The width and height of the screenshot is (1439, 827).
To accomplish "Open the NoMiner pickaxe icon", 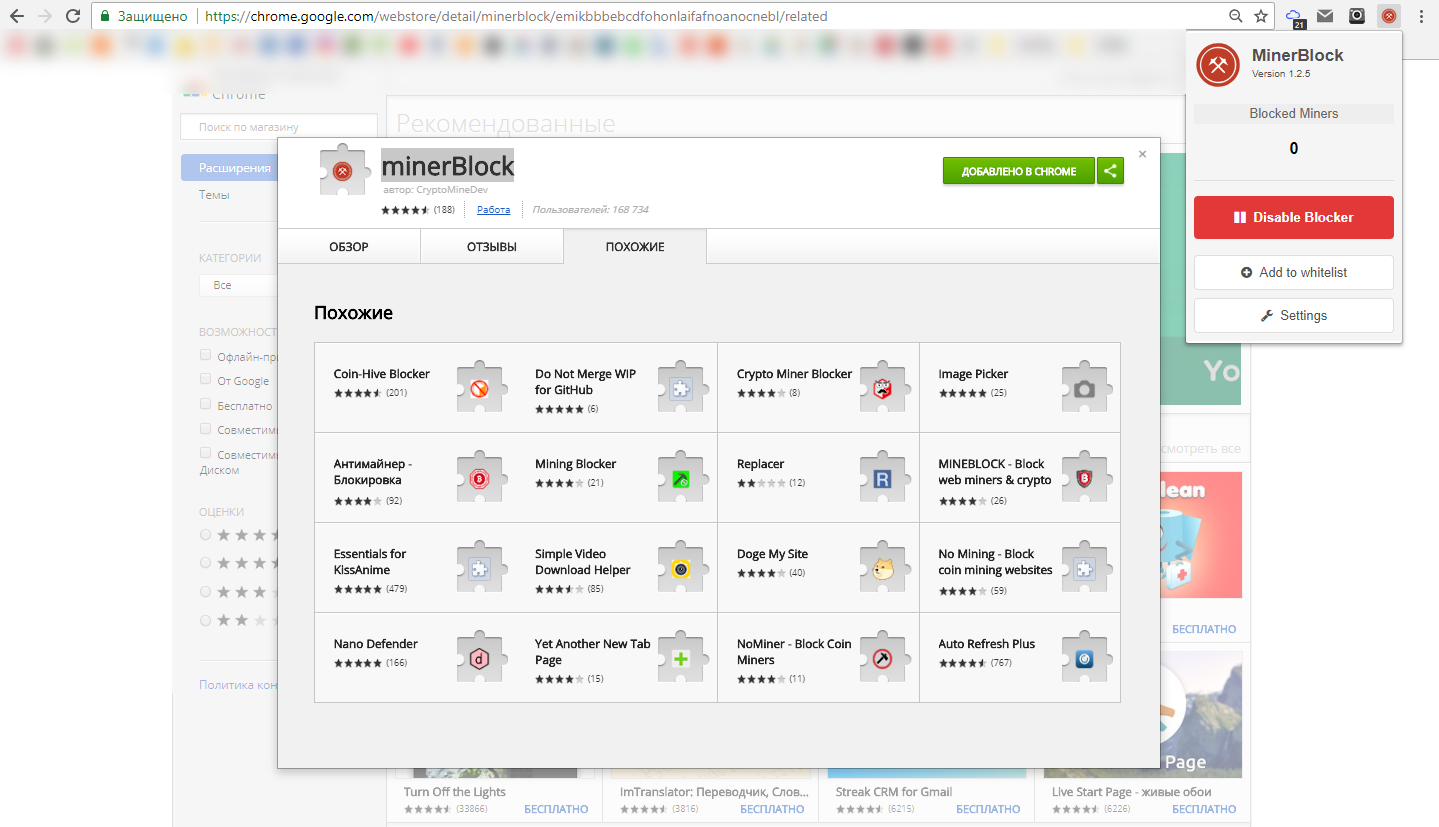I will [x=885, y=658].
